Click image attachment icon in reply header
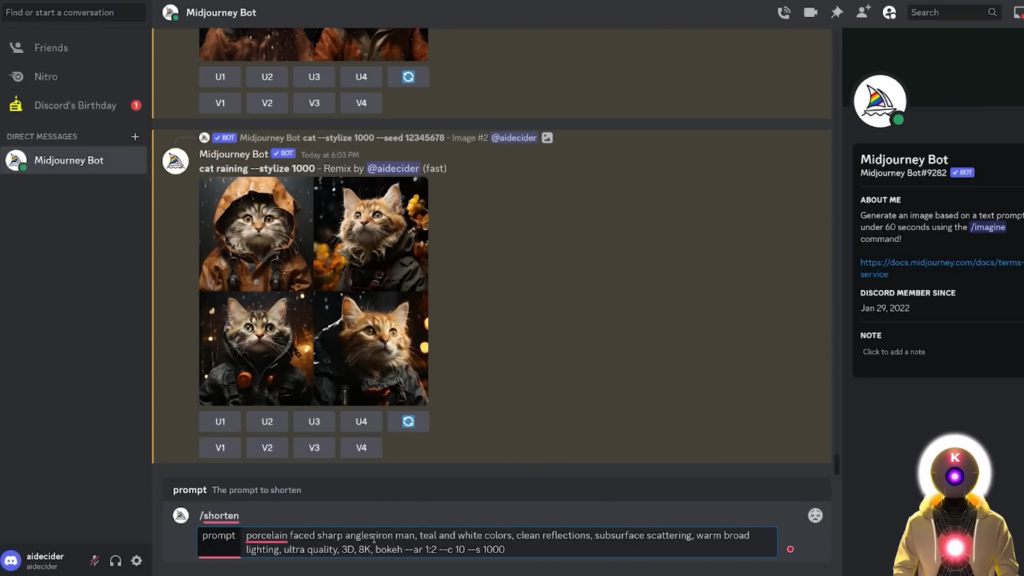Viewport: 1024px width, 576px height. click(547, 138)
